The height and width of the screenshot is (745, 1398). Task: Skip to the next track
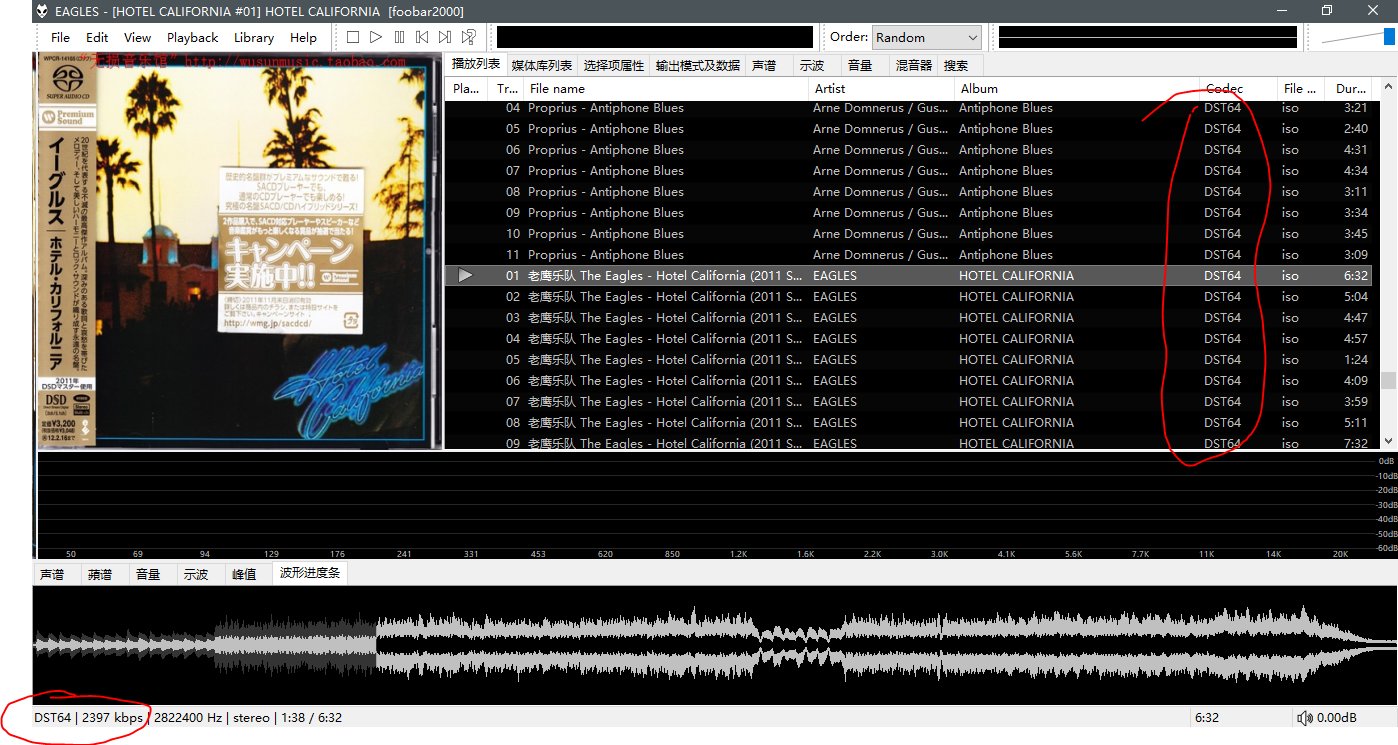click(445, 37)
